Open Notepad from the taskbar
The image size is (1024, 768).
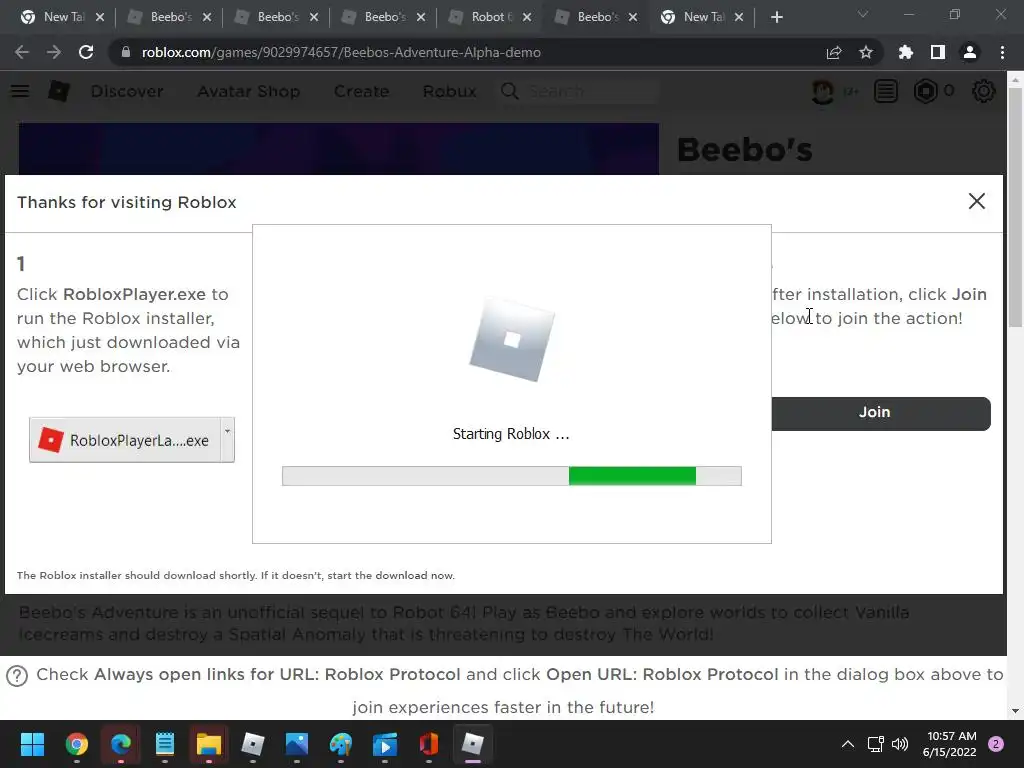pyautogui.click(x=165, y=744)
